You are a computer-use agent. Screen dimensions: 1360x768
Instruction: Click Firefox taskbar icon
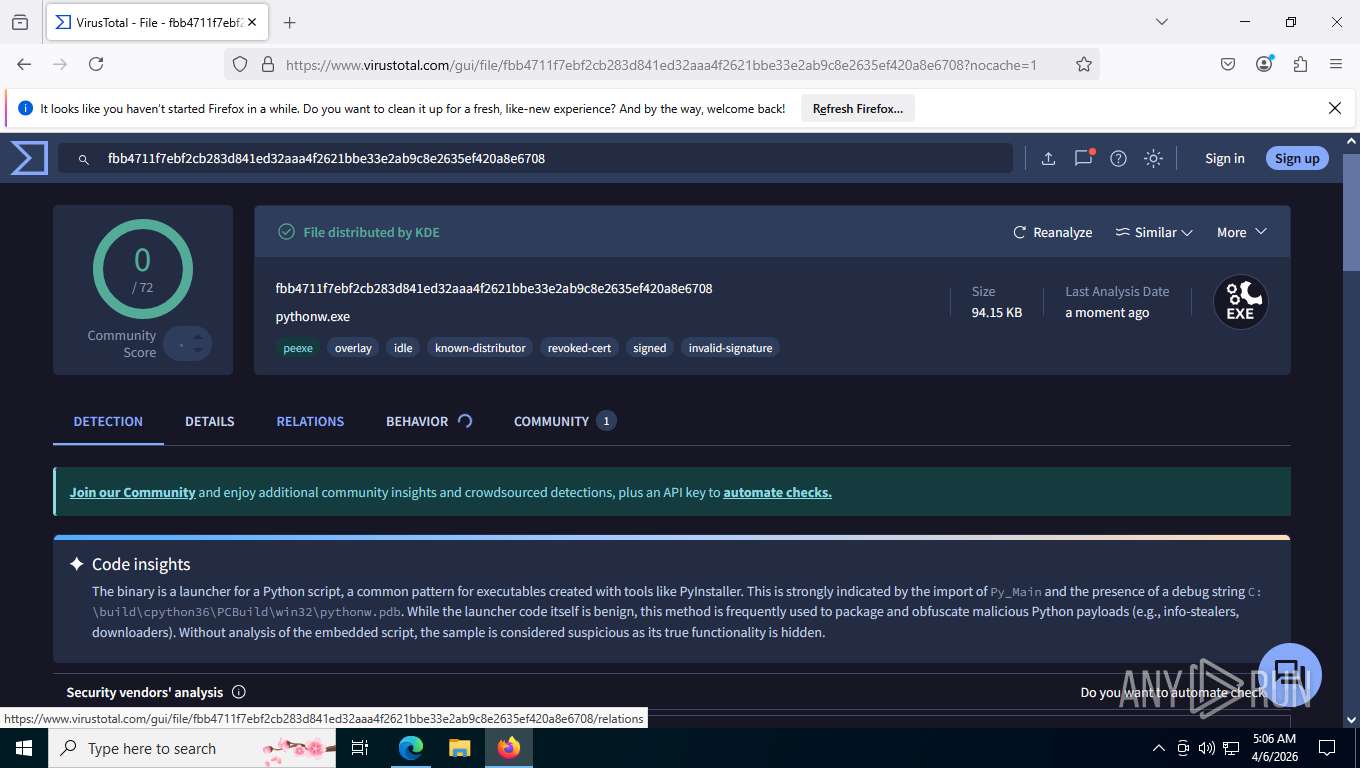coord(509,748)
